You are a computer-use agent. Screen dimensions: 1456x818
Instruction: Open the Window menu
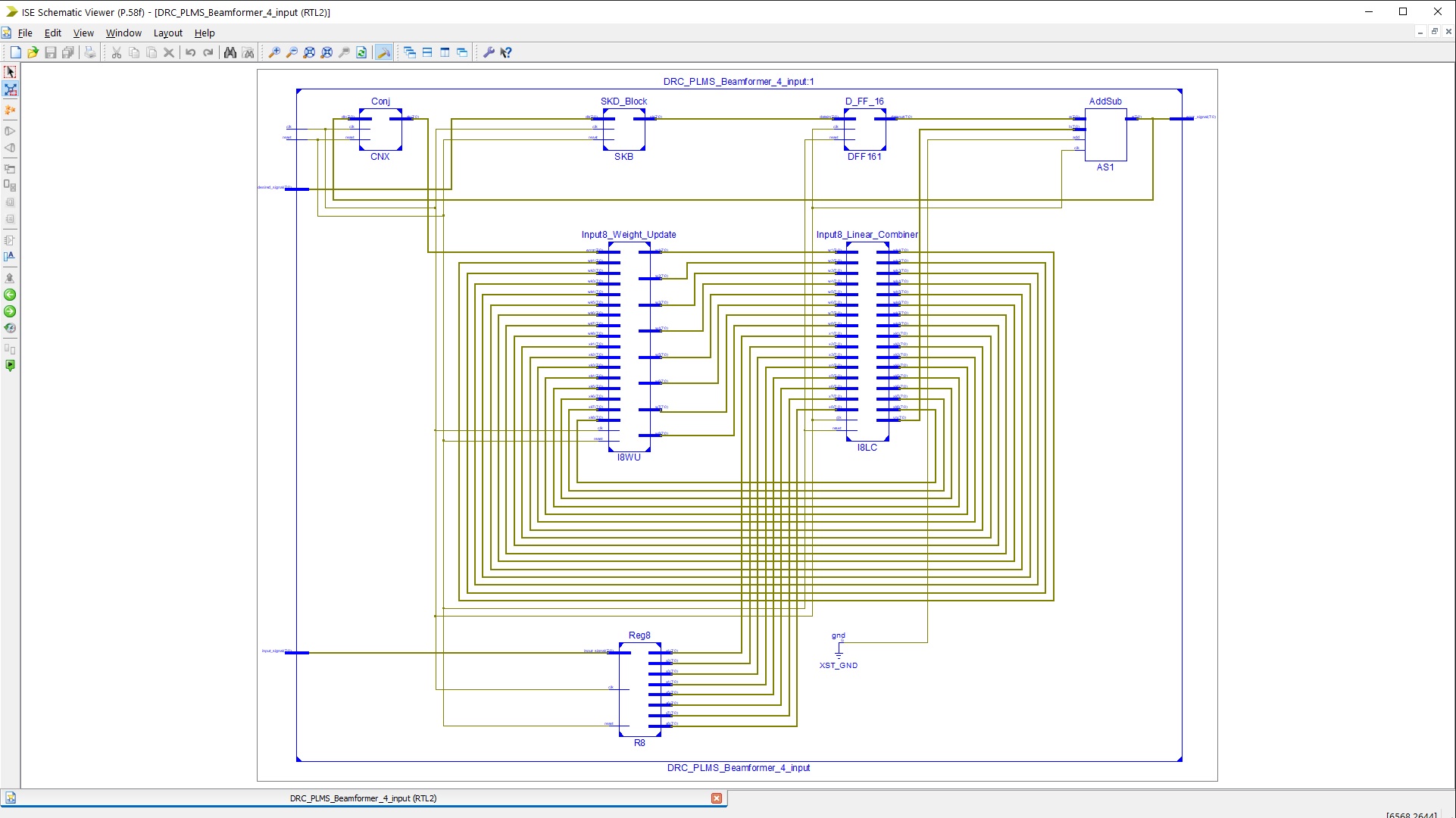click(123, 33)
